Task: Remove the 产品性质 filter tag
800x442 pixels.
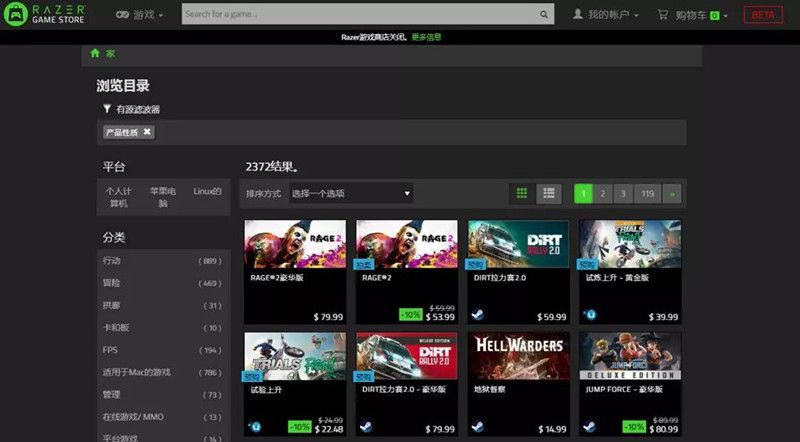Action: coord(147,132)
